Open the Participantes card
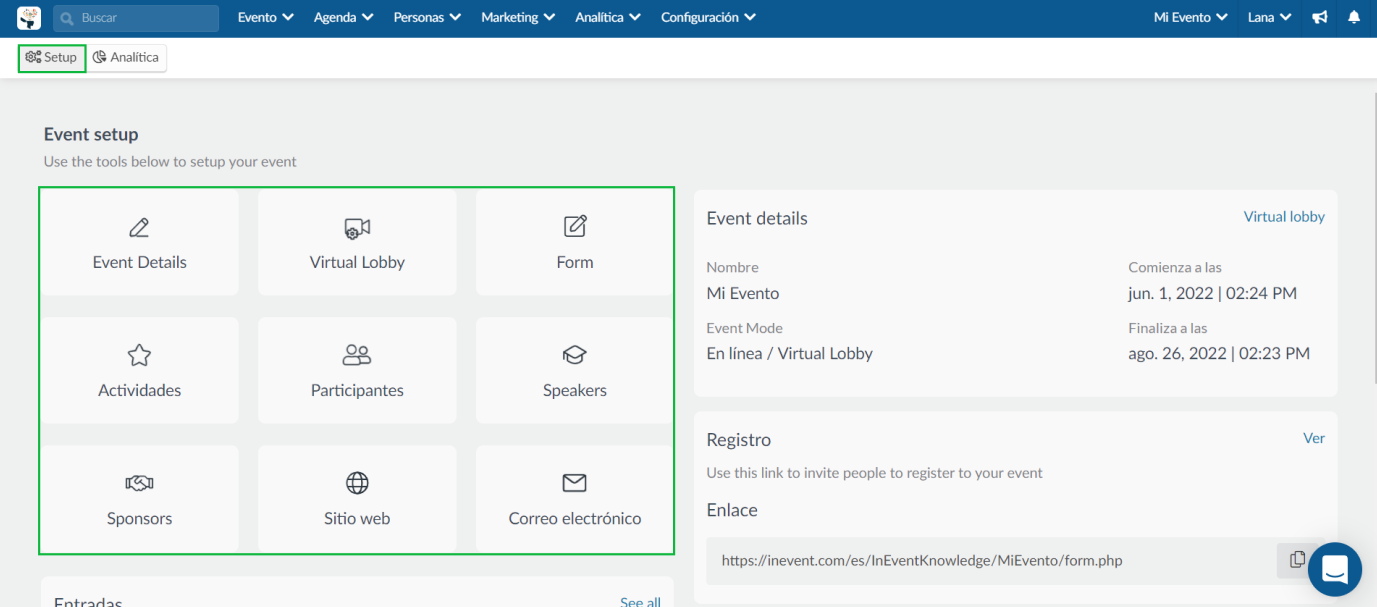Screen dimensions: 1377x607 (x=357, y=370)
